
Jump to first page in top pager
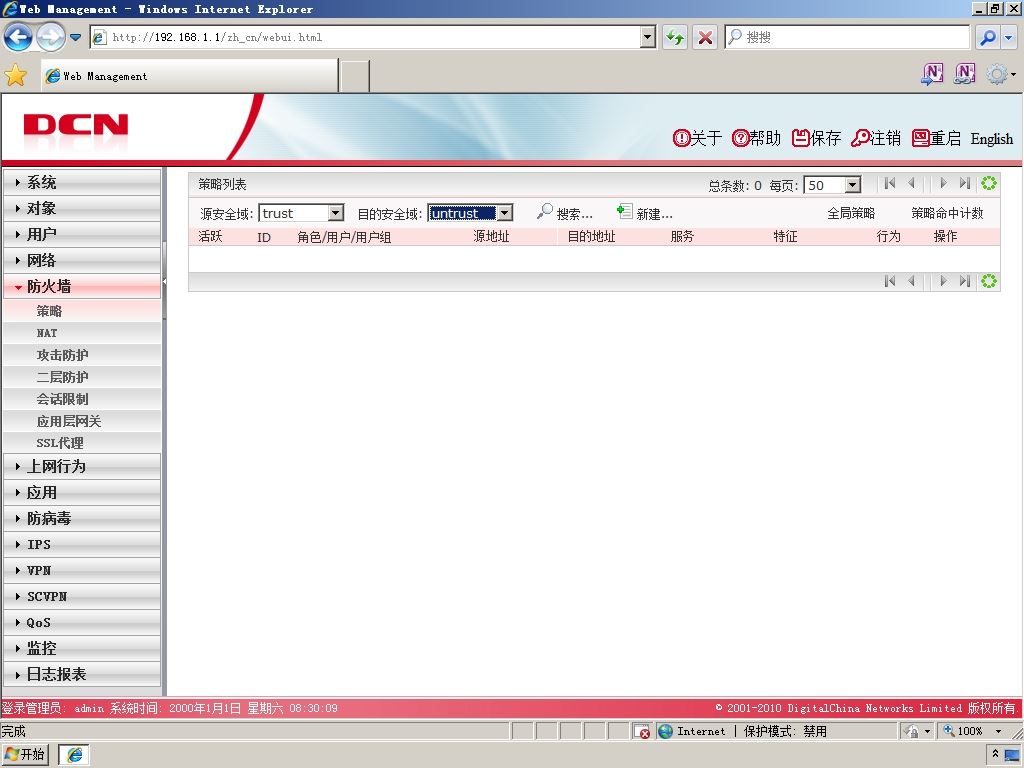tap(889, 184)
